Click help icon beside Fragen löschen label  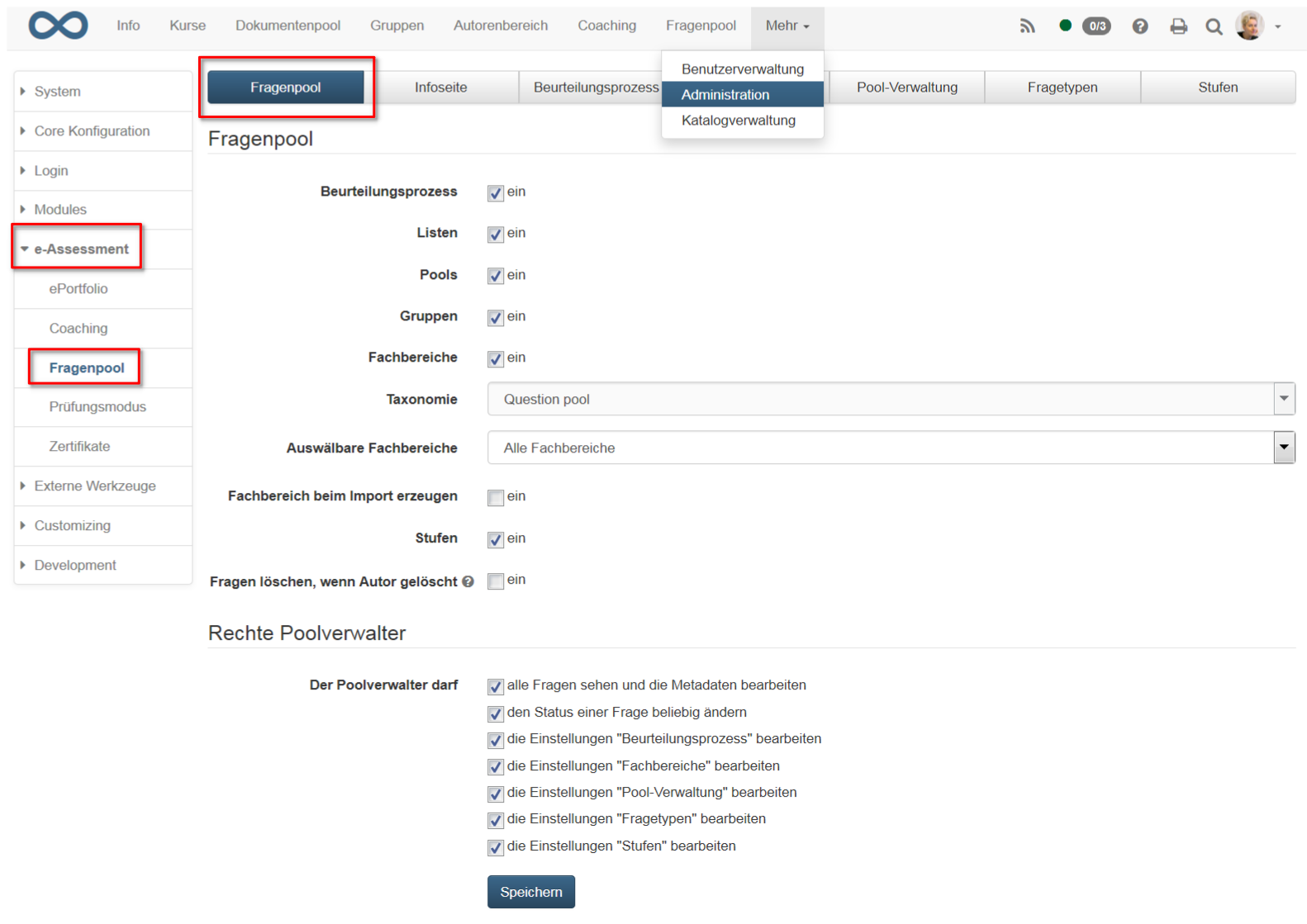coord(468,581)
